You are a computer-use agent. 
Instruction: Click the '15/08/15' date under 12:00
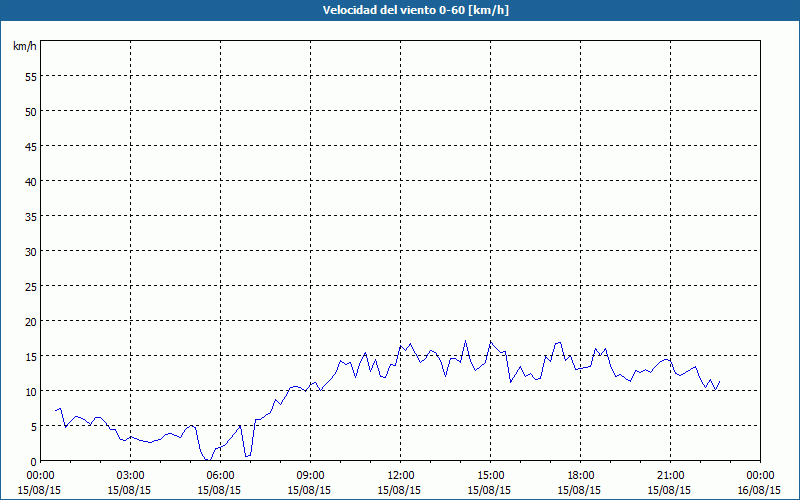(x=399, y=490)
